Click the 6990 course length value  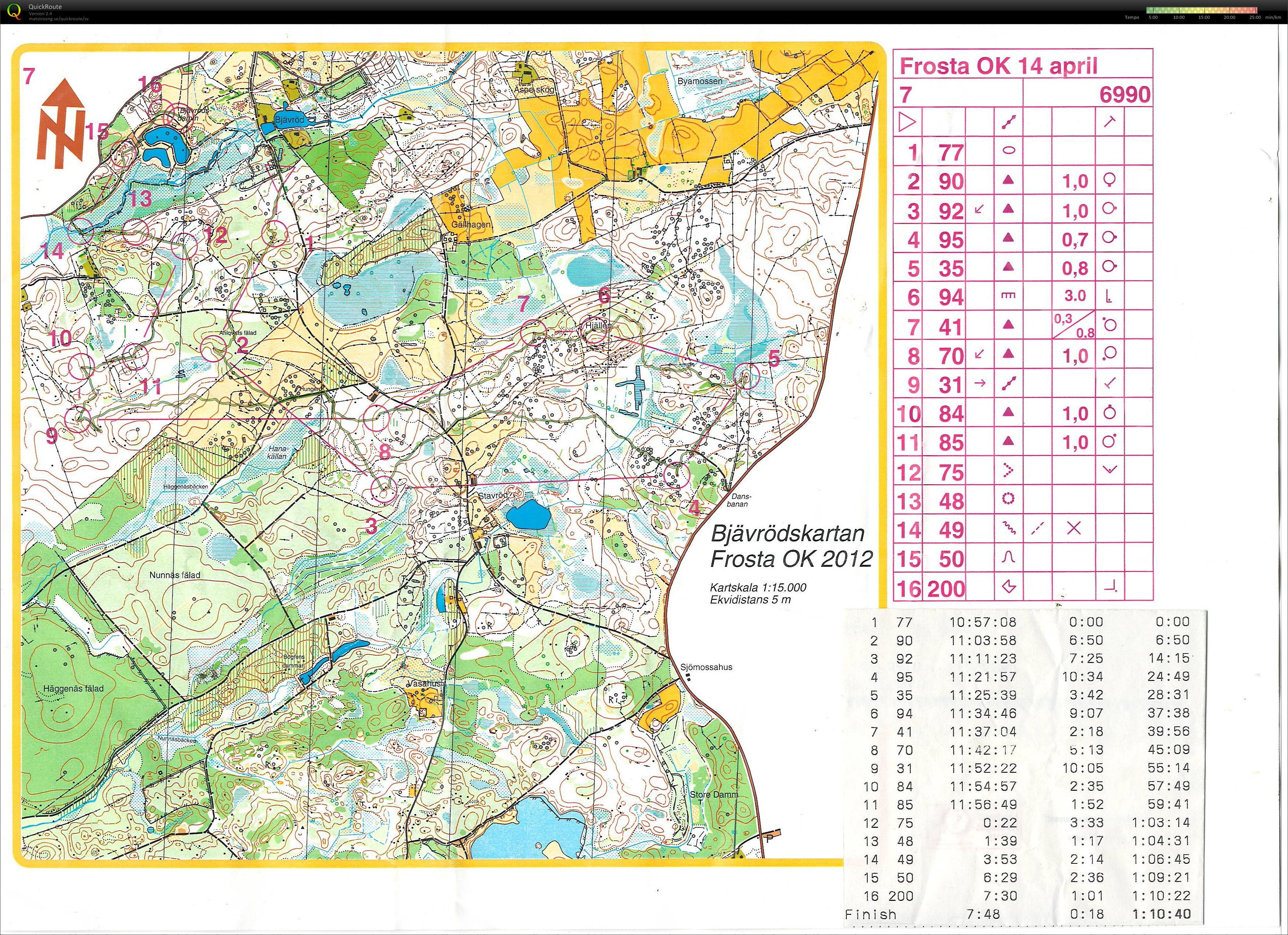tap(1125, 95)
